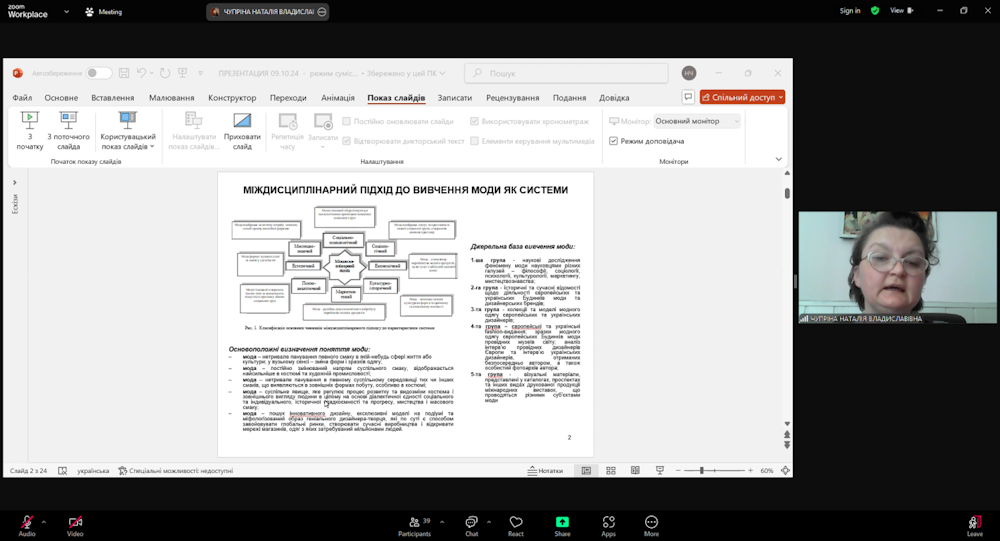Toggle 'Відтворювати дикторський текст' checkbox
1000x541 pixels.
pos(346,141)
